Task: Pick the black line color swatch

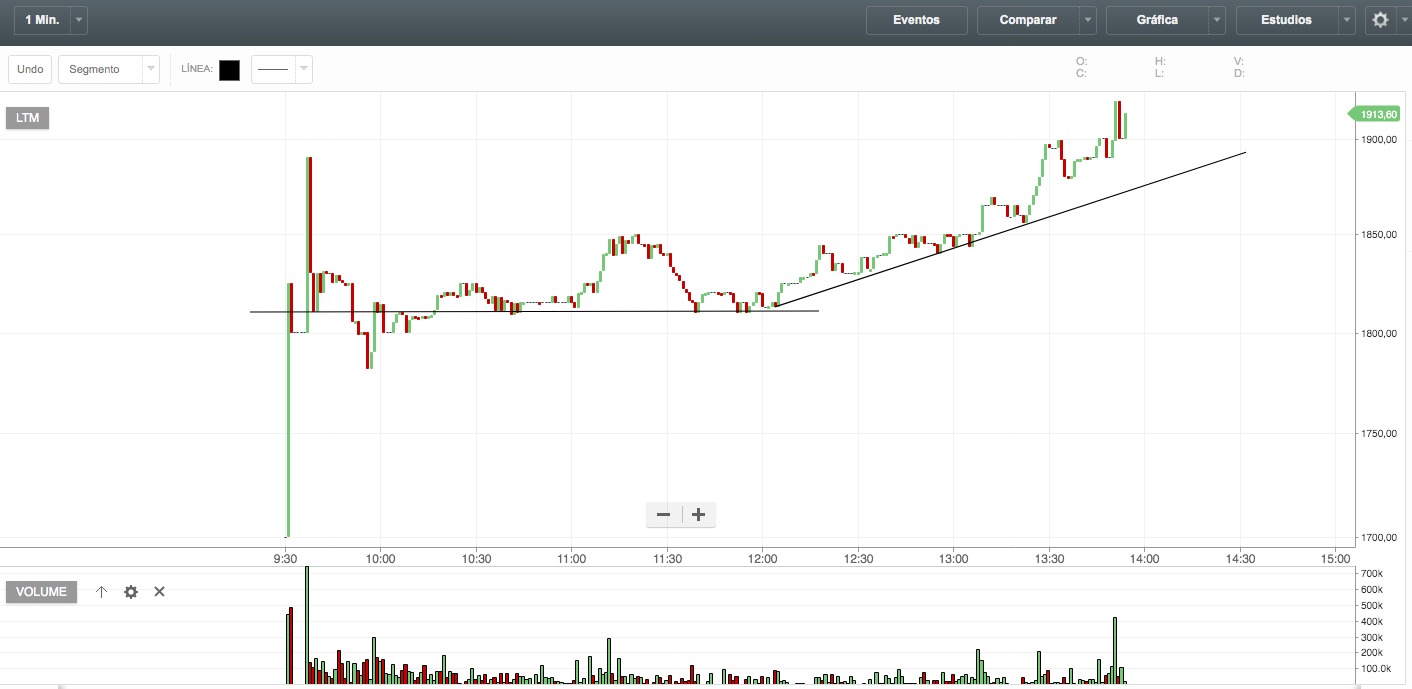Action: click(229, 70)
